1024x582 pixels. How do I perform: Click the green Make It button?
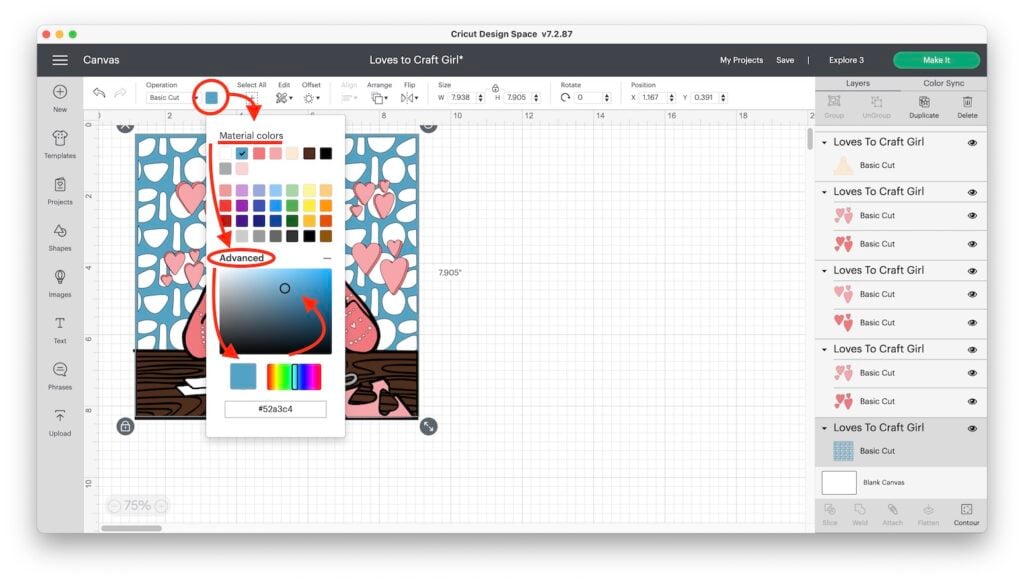tap(936, 60)
